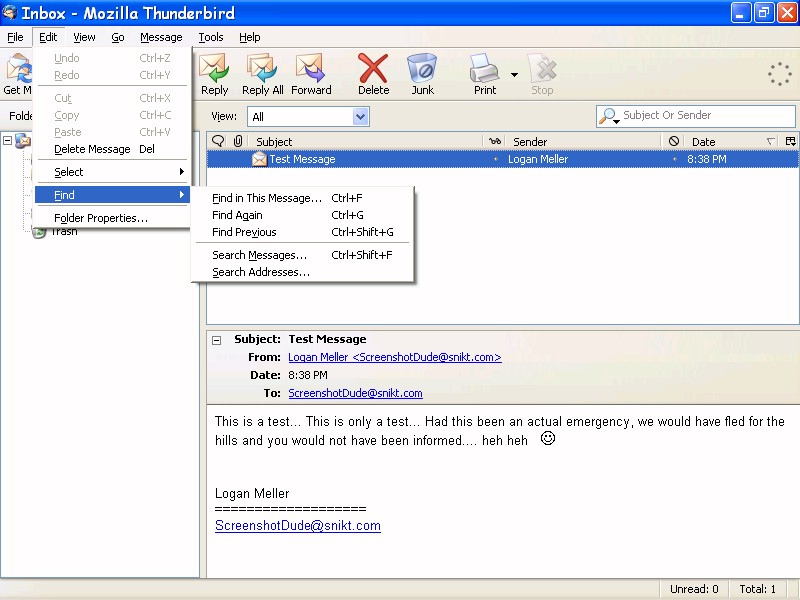800x600 pixels.
Task: Click the Subject column header
Action: tap(367, 141)
